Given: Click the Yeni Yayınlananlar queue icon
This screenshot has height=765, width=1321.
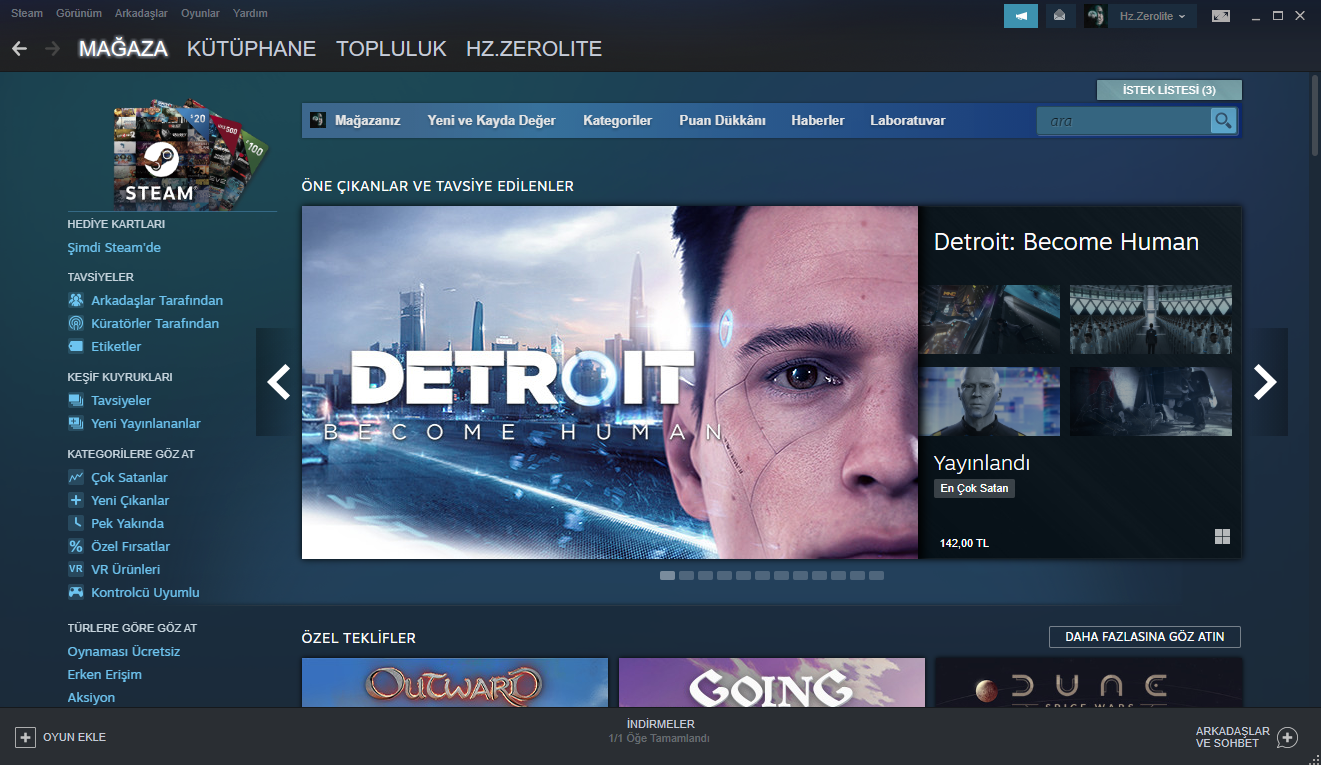Looking at the screenshot, I should click(x=76, y=423).
